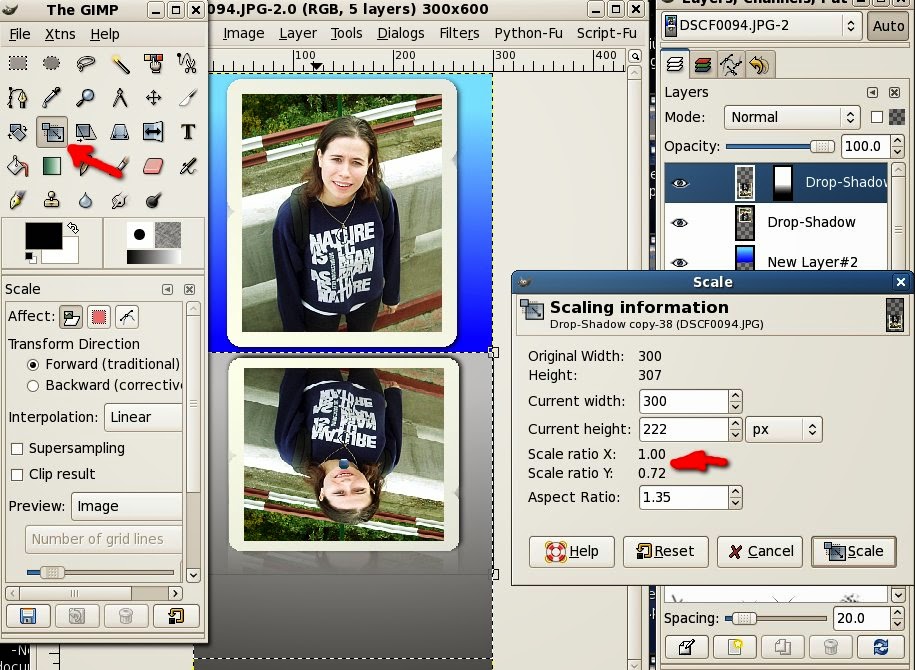Toggle the Auto button in Layers dock
The width and height of the screenshot is (915, 670).
point(888,26)
